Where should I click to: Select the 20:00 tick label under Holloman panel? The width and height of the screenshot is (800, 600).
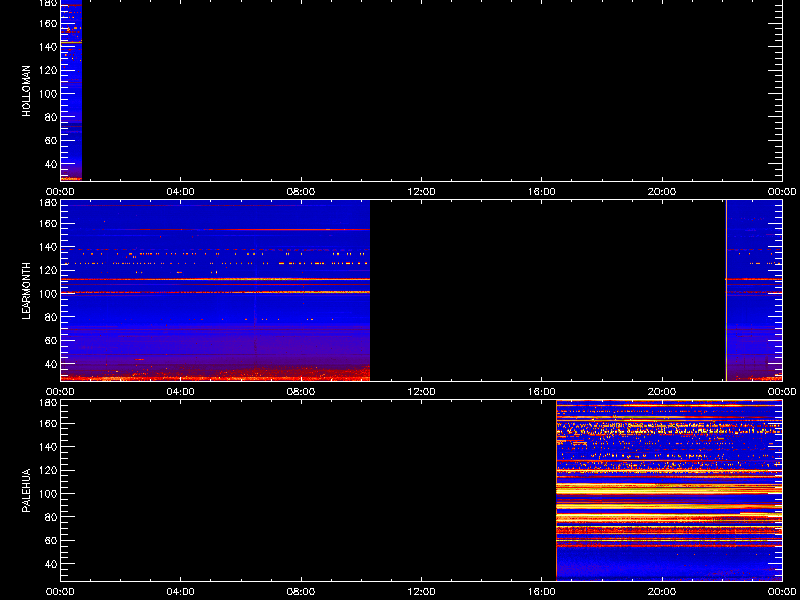[662, 192]
